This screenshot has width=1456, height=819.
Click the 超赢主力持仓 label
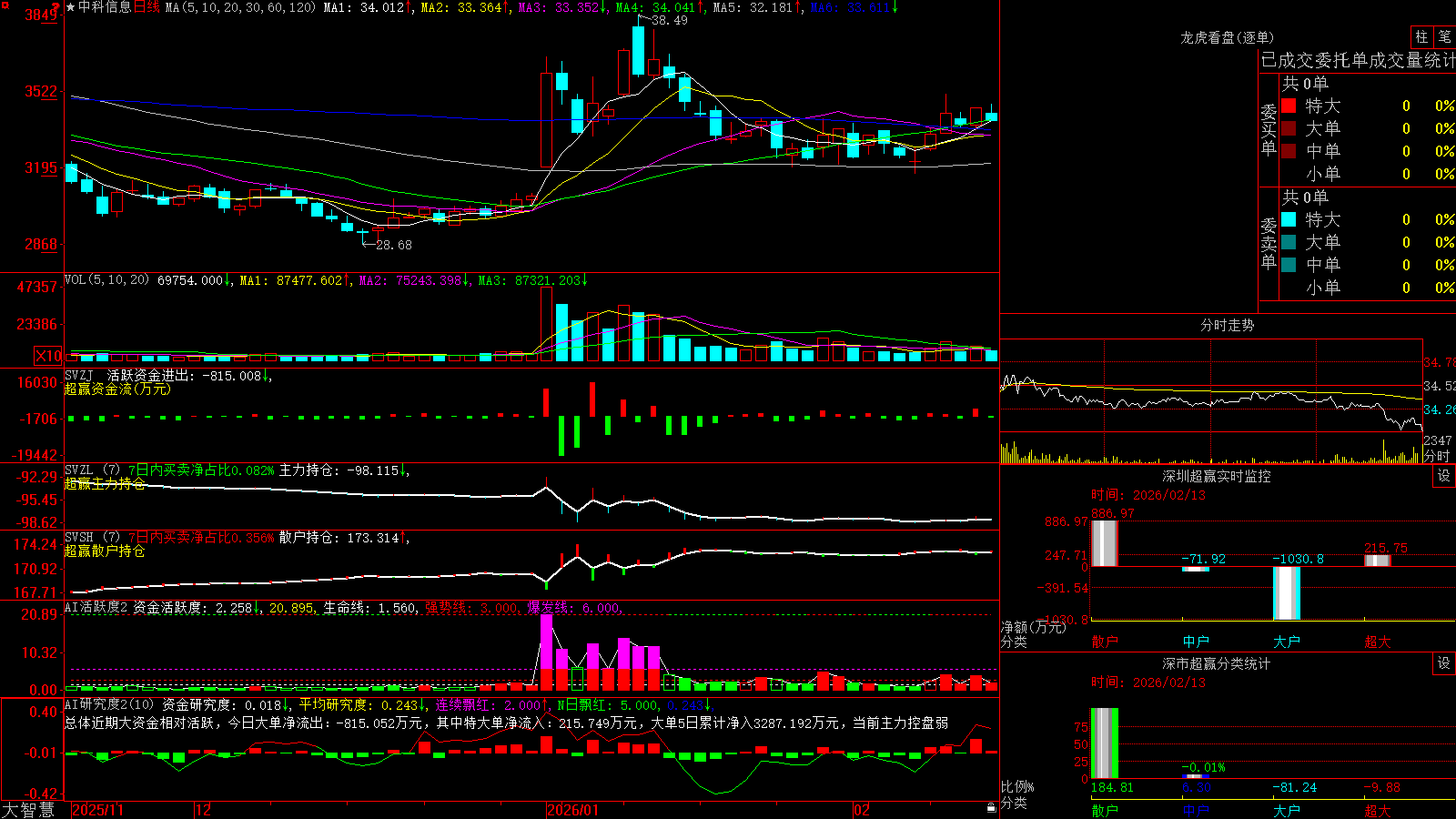pyautogui.click(x=105, y=483)
